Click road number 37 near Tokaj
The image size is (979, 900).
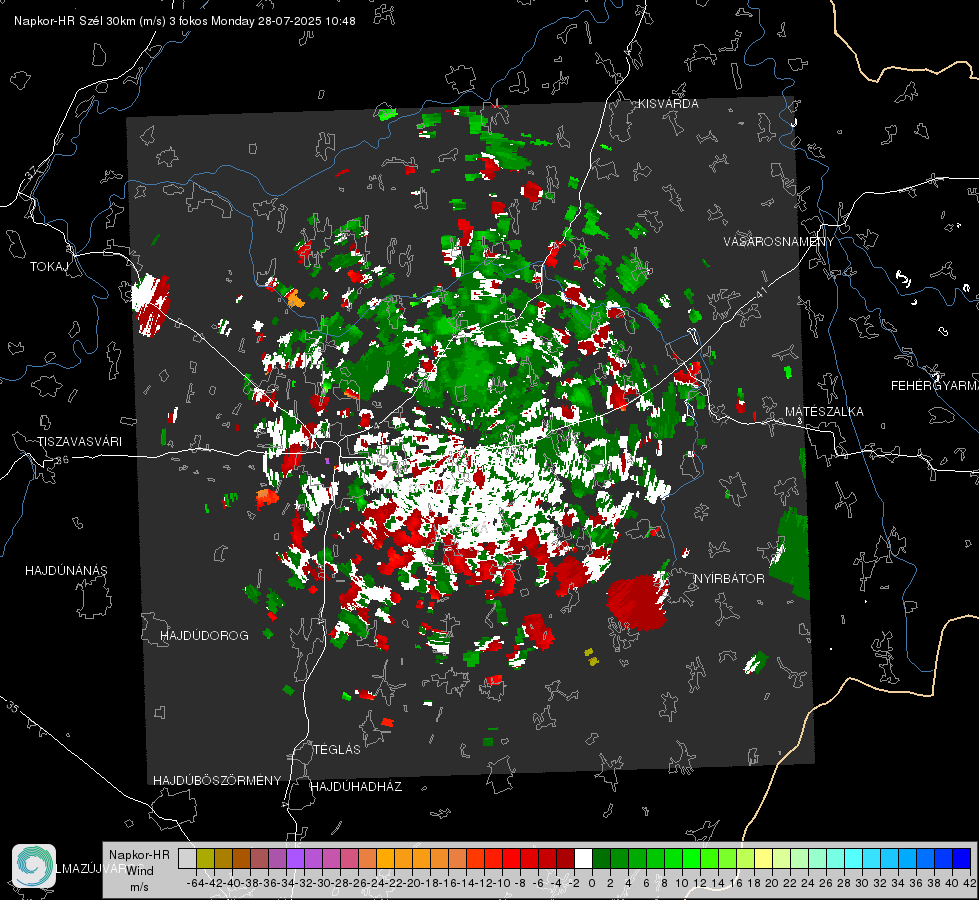31,171
